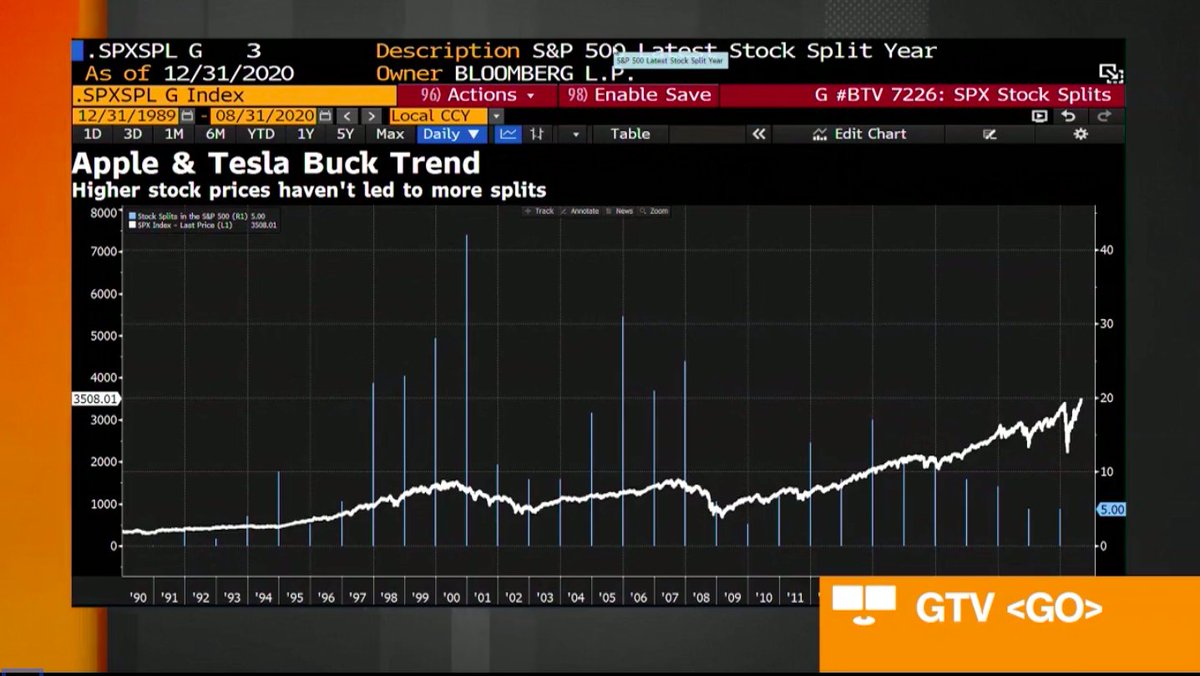Step back with the left arrow button

(x=346, y=116)
